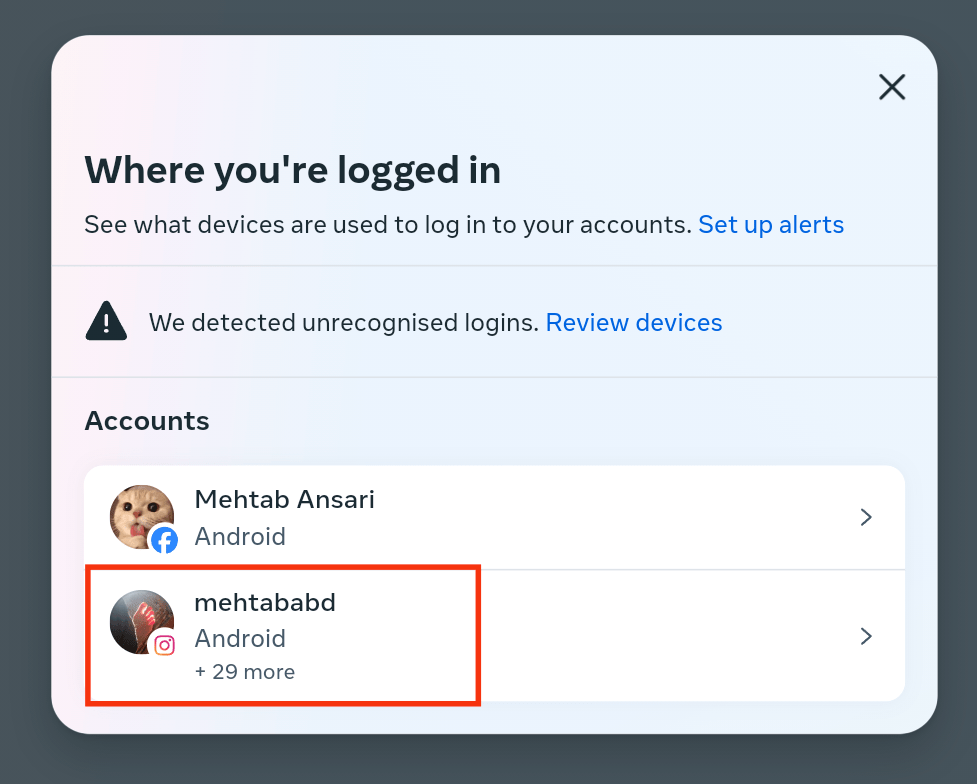The image size is (977, 784).
Task: Click the We detected unrecognised logins text
Action: click(x=343, y=323)
